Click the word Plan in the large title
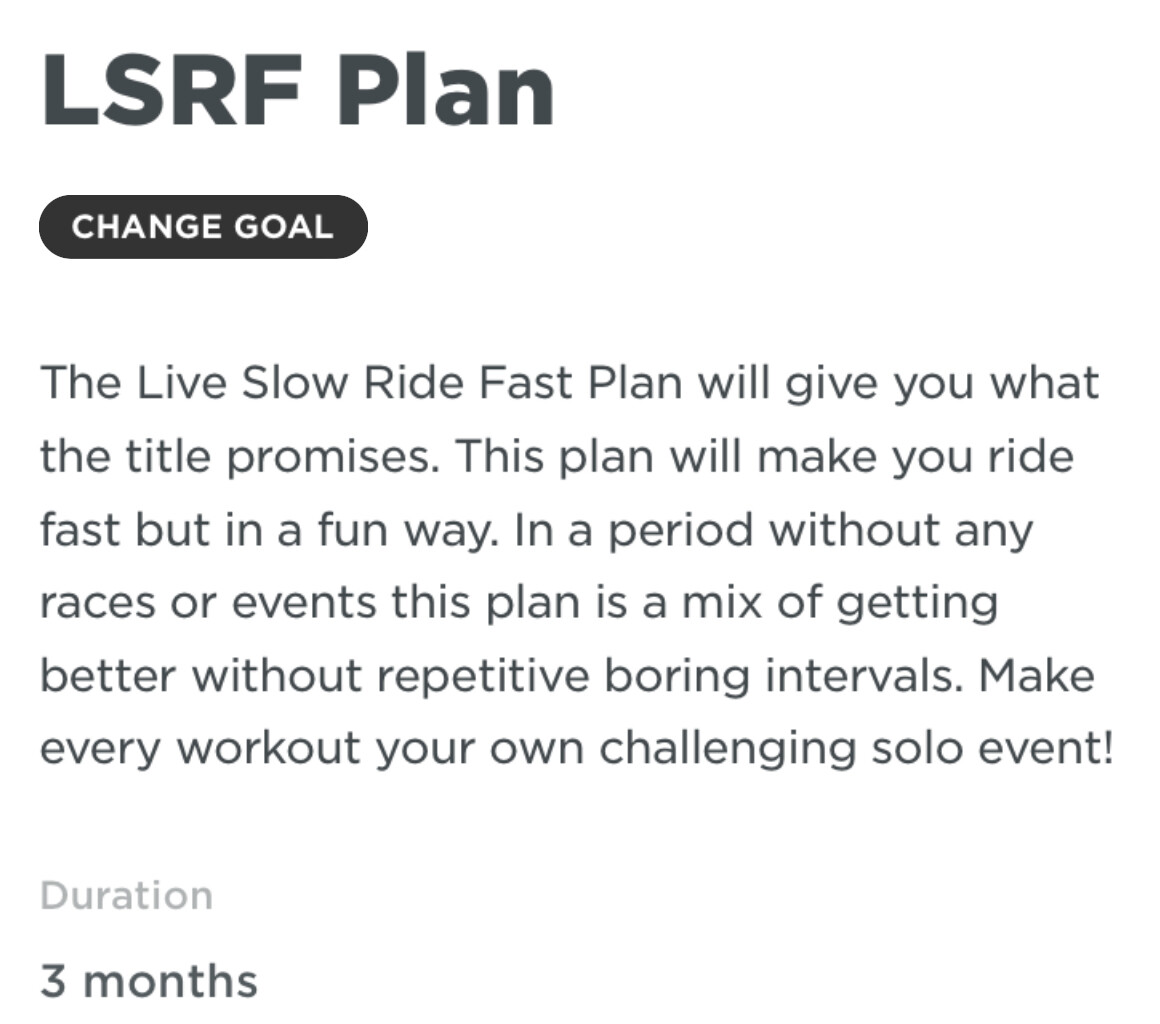 pos(445,92)
